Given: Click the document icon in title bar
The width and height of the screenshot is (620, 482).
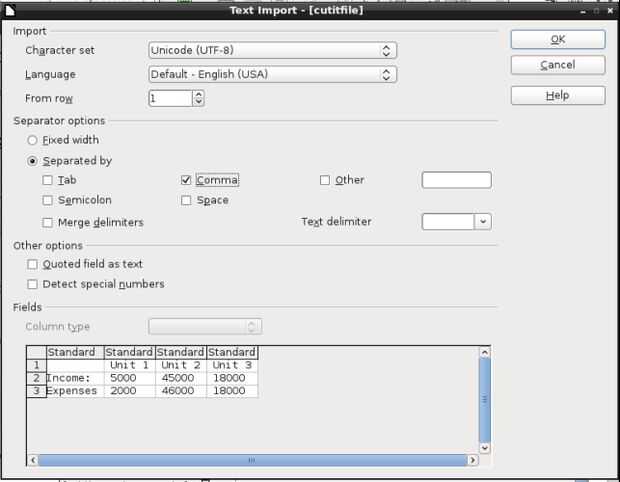Looking at the screenshot, I should 9,10.
